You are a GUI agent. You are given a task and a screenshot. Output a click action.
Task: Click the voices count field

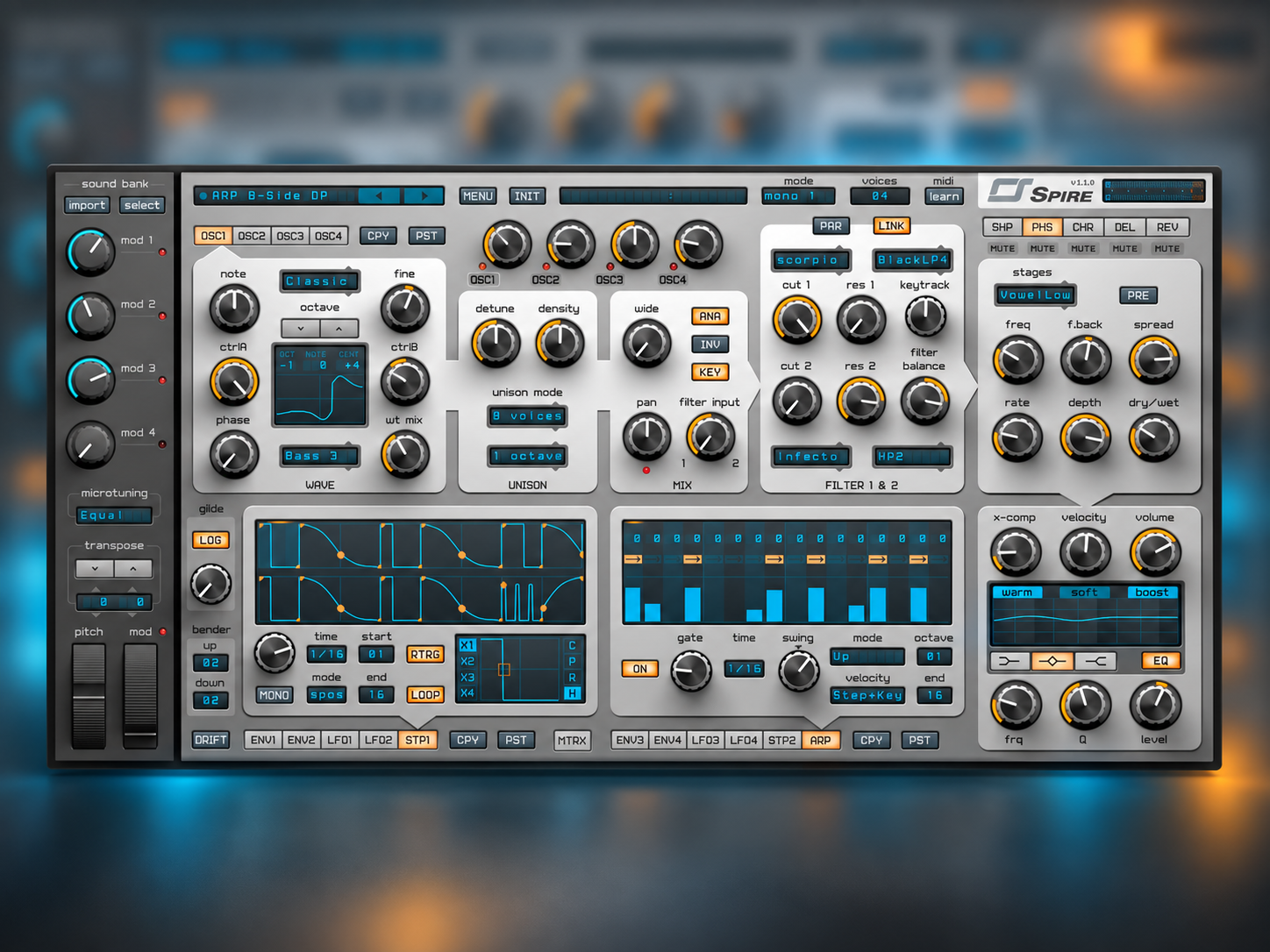click(x=879, y=196)
